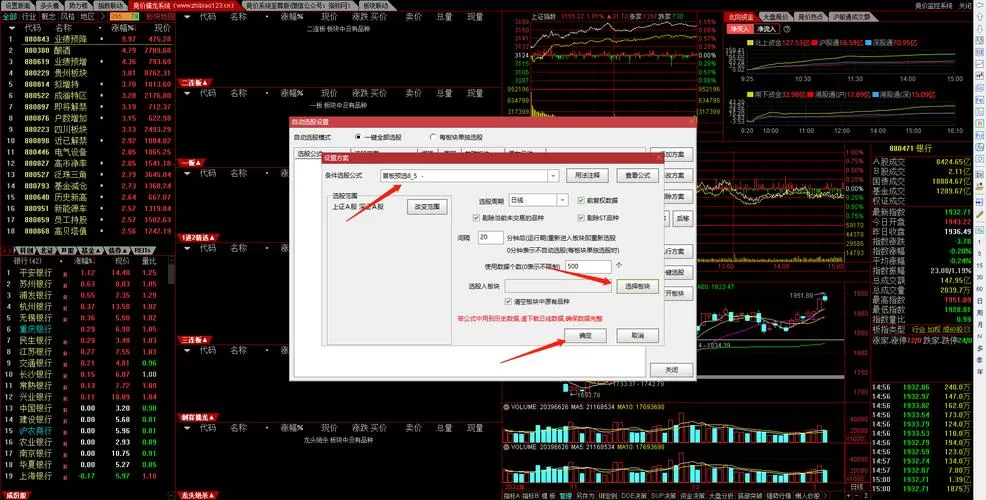Image resolution: width=986 pixels, height=500 pixels.
Task: Switch to 指数联动 top tab
Action: point(109,5)
